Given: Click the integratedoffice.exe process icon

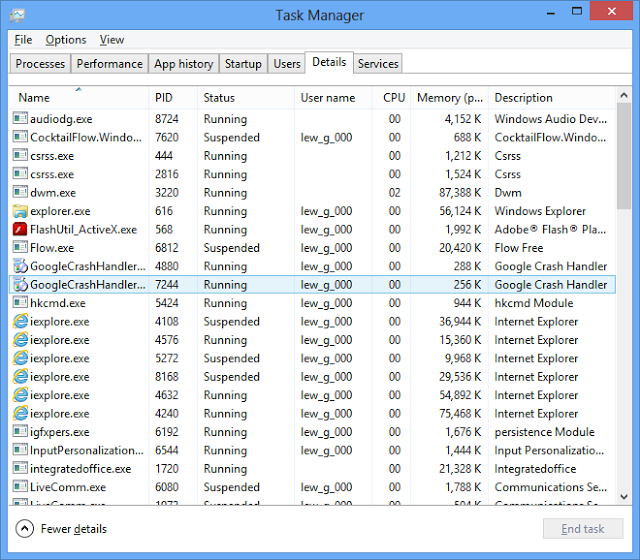Looking at the screenshot, I should tap(20, 468).
